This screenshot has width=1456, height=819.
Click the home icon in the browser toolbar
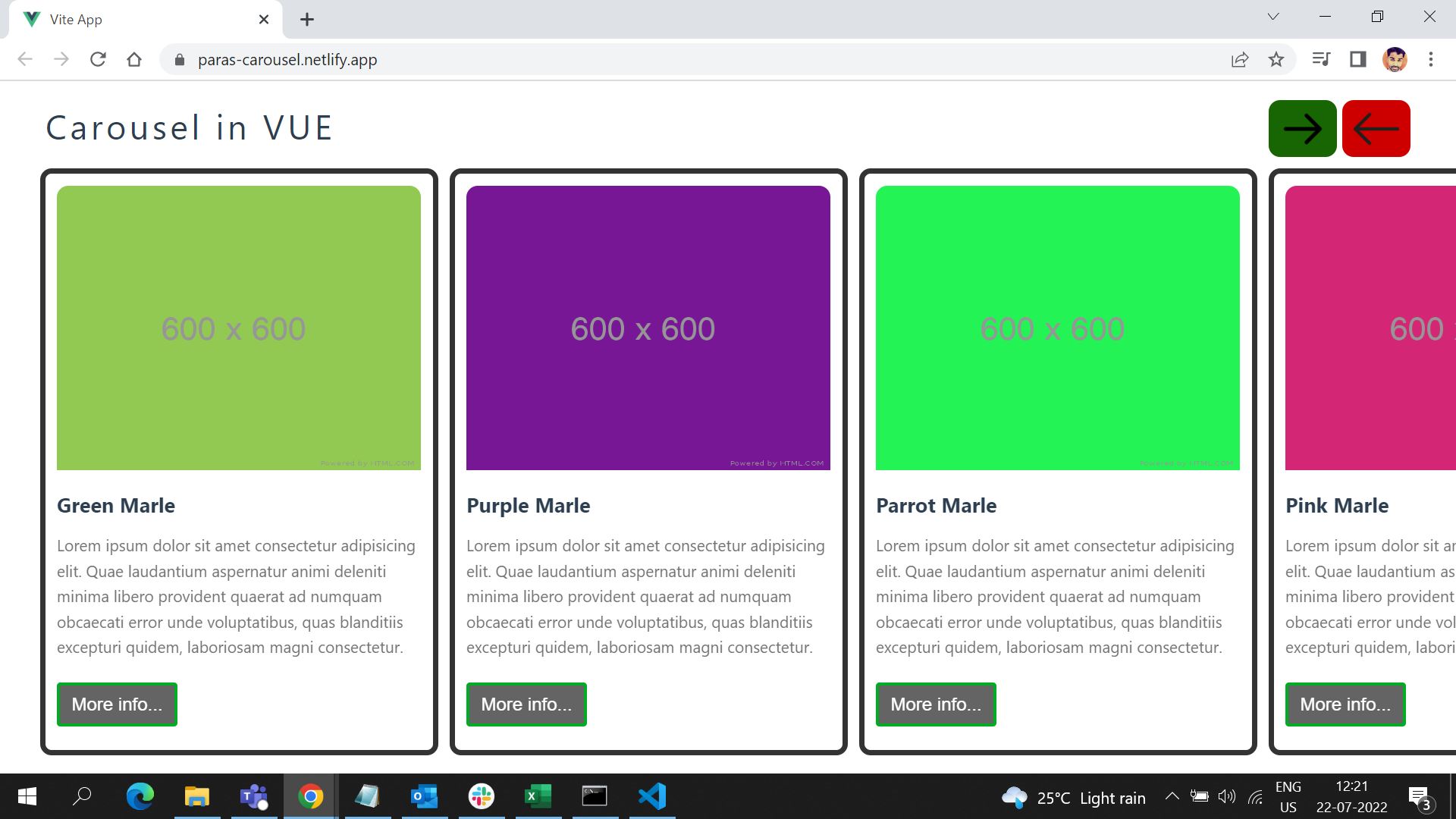pyautogui.click(x=134, y=59)
